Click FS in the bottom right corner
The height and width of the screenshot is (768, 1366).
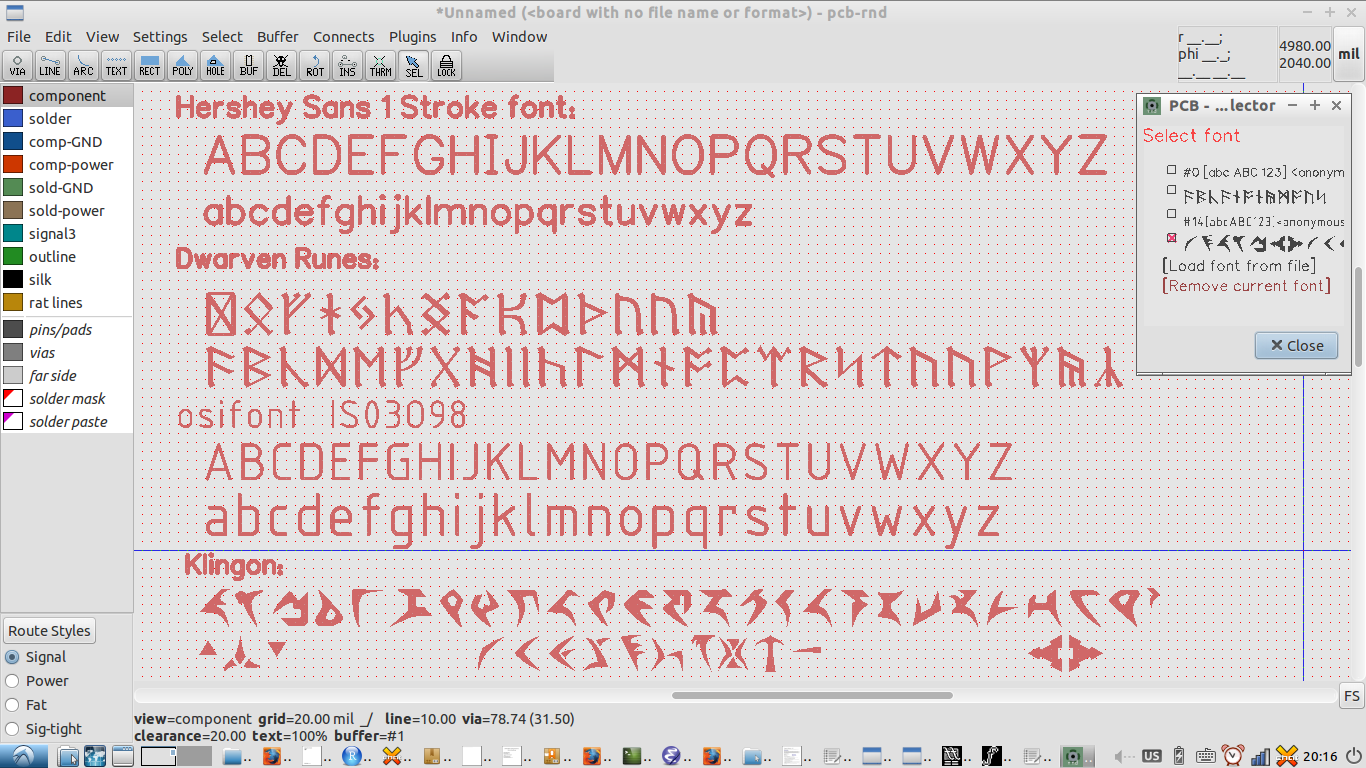[x=1351, y=694]
